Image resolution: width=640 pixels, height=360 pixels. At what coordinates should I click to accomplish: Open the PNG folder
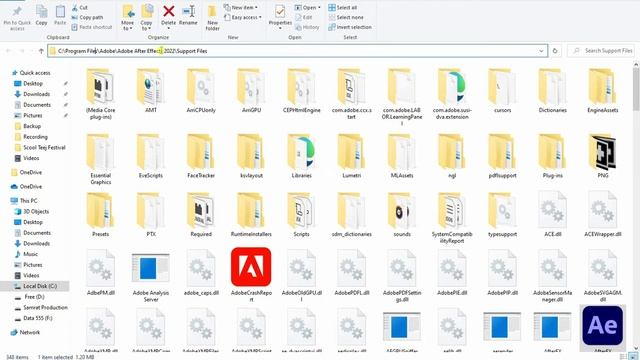pos(602,157)
